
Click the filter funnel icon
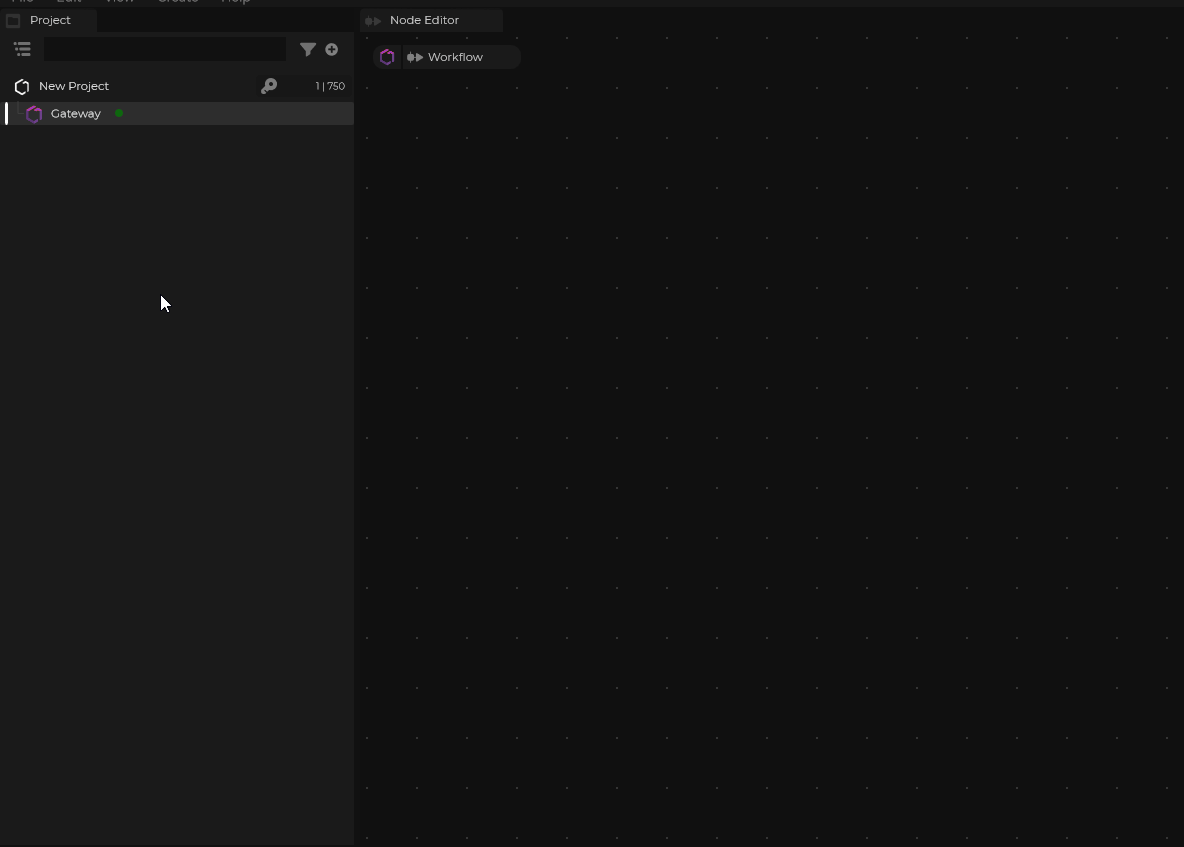(x=308, y=49)
